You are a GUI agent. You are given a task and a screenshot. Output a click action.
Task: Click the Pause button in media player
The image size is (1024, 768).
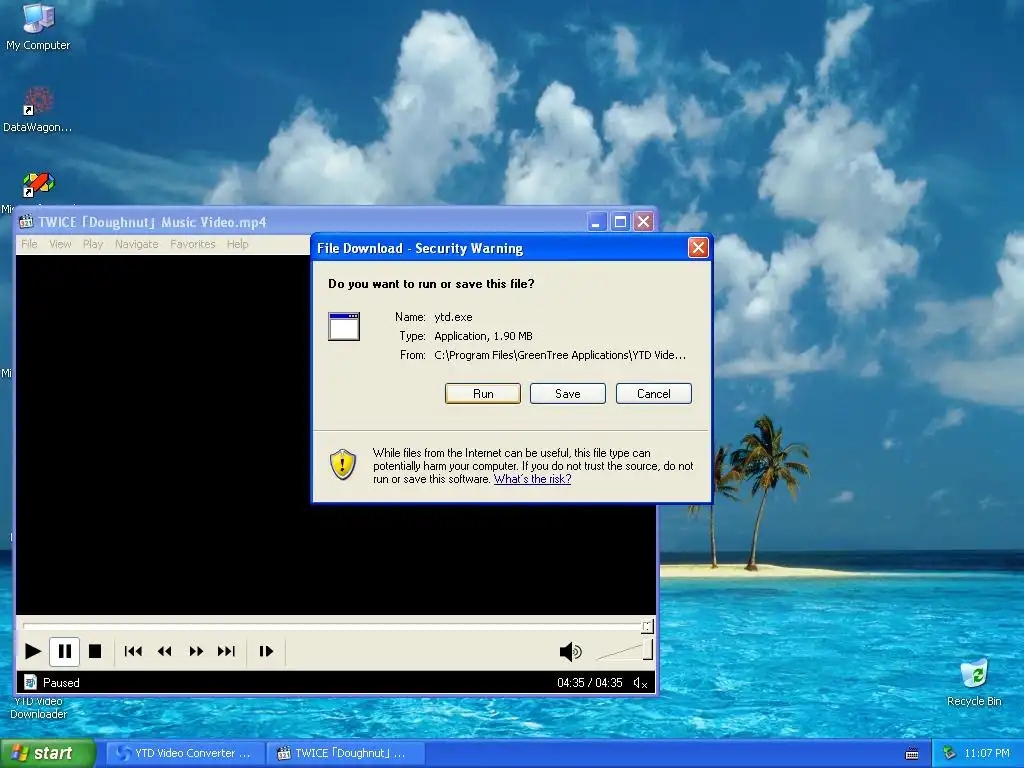(65, 651)
